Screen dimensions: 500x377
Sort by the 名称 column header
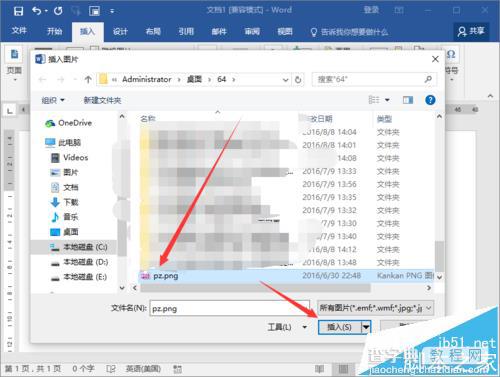[148, 119]
